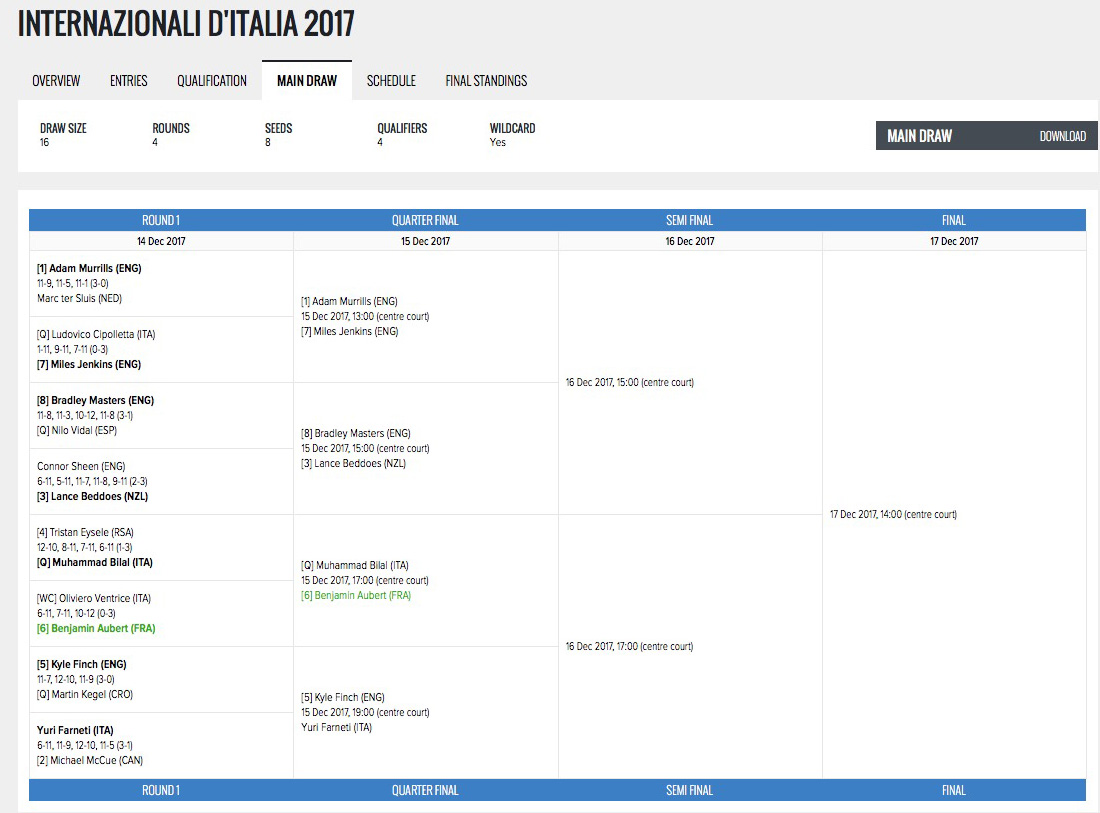Image resolution: width=1100 pixels, height=813 pixels.
Task: View the Final Standings tab
Action: click(486, 81)
